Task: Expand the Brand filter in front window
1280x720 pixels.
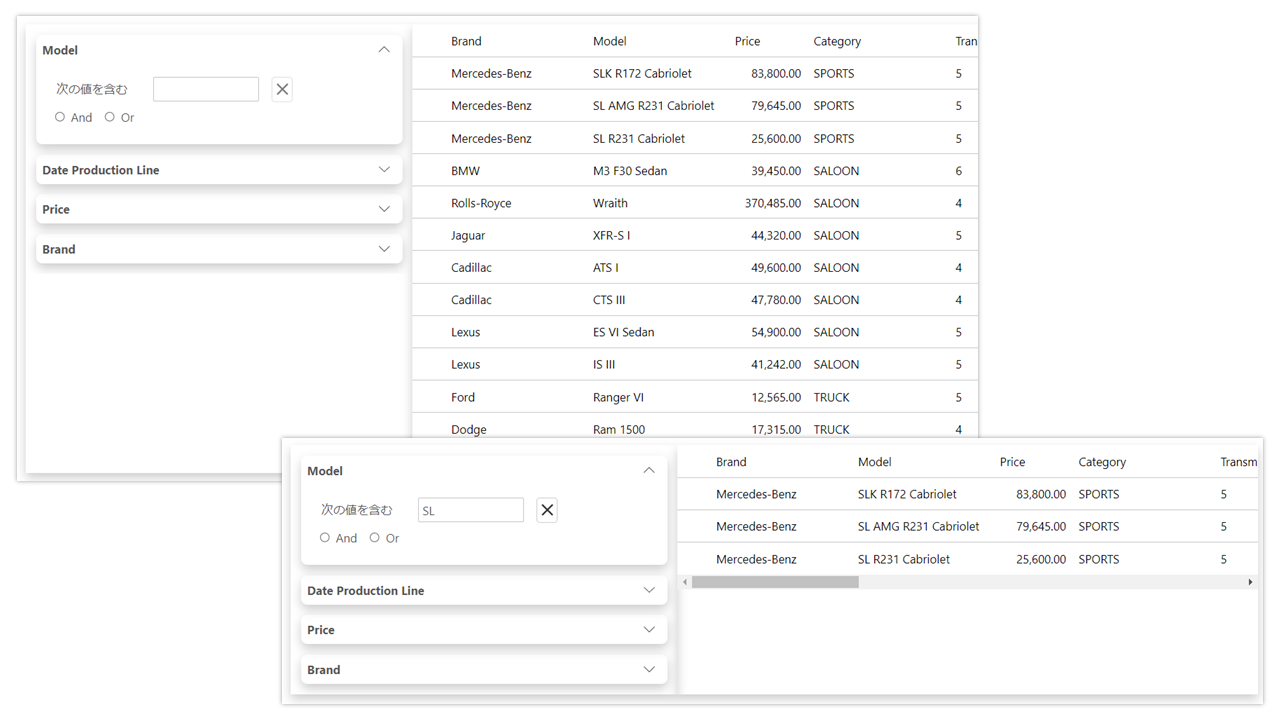Action: pyautogui.click(x=649, y=670)
